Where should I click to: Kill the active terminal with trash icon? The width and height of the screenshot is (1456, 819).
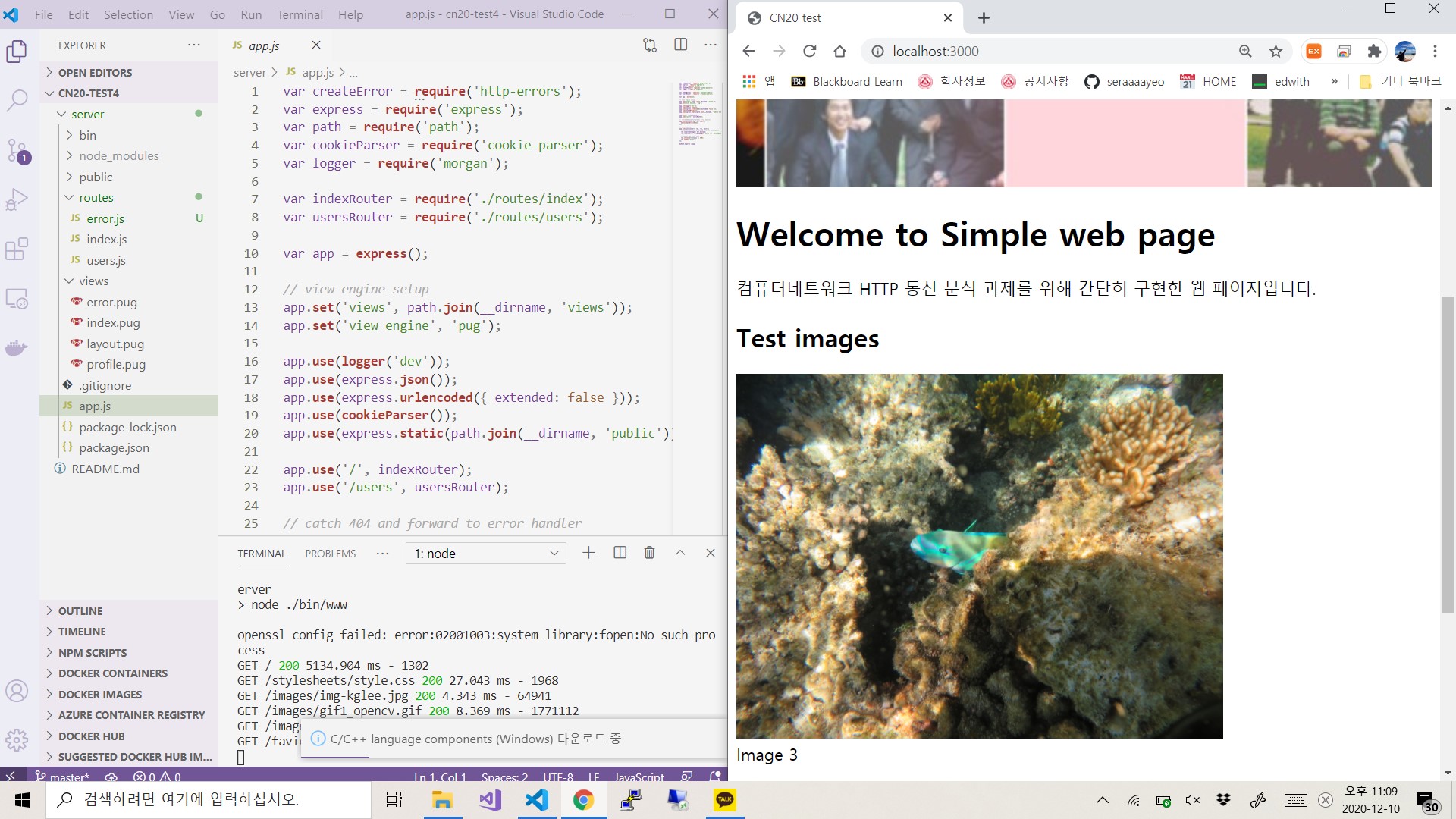(x=649, y=553)
